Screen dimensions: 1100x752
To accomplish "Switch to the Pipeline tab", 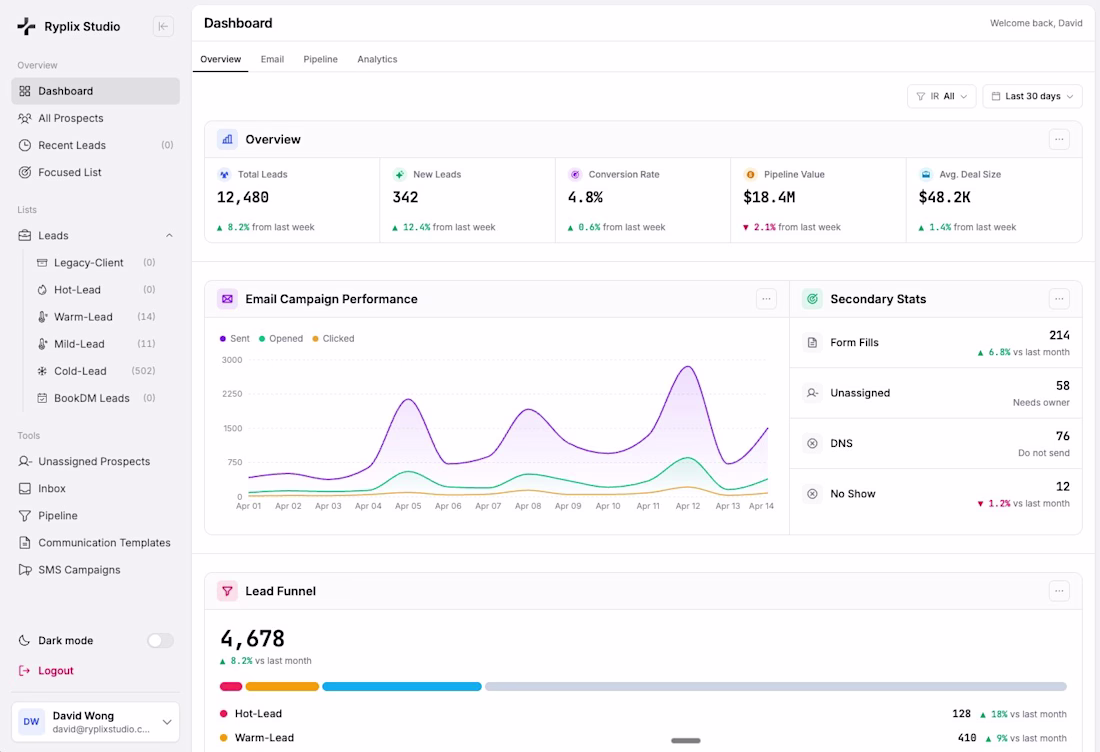I will pos(320,59).
